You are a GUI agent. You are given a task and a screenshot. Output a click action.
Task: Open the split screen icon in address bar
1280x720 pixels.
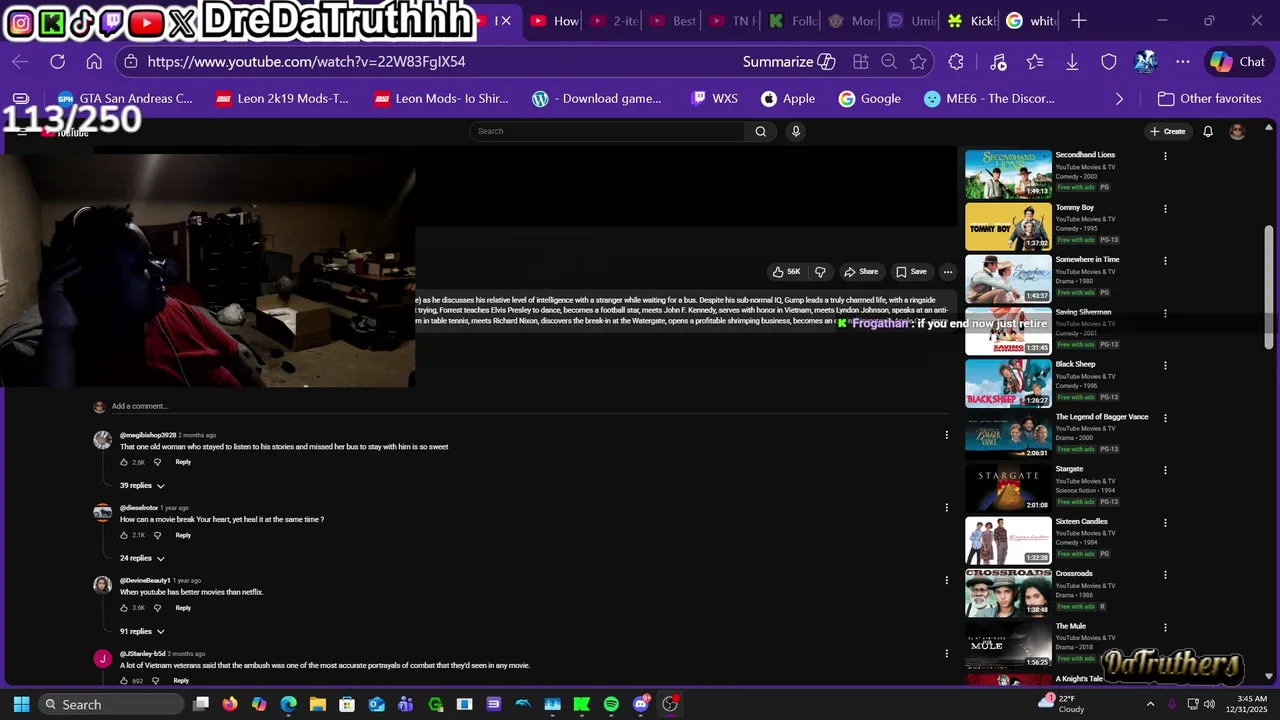coord(860,62)
